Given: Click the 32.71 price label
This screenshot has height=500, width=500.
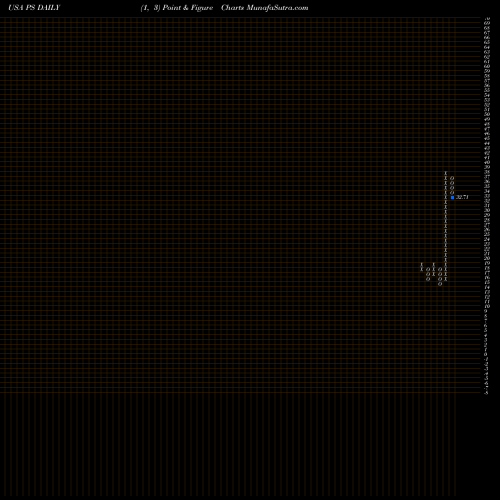Looking at the screenshot, I should [x=462, y=197].
